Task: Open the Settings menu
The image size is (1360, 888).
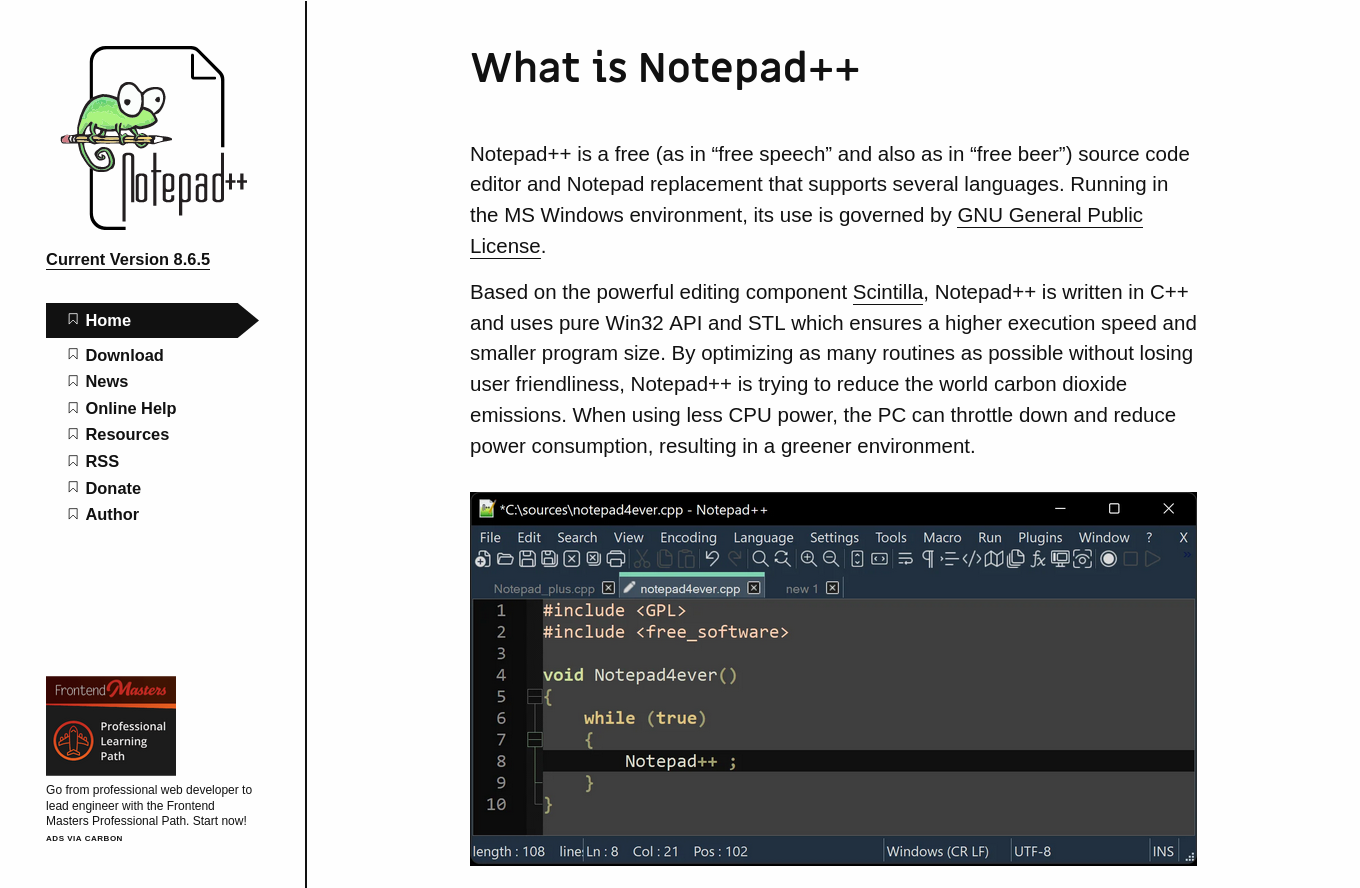Action: (x=834, y=537)
